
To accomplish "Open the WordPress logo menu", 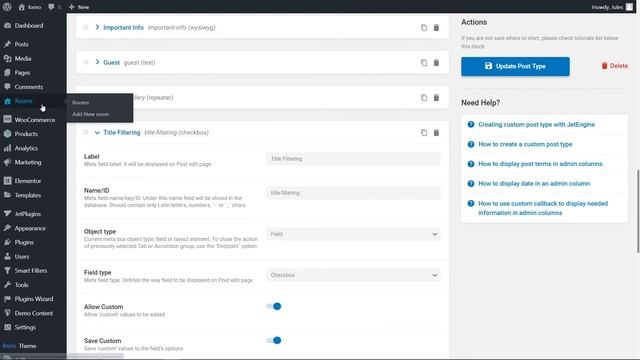I will coord(7,7).
